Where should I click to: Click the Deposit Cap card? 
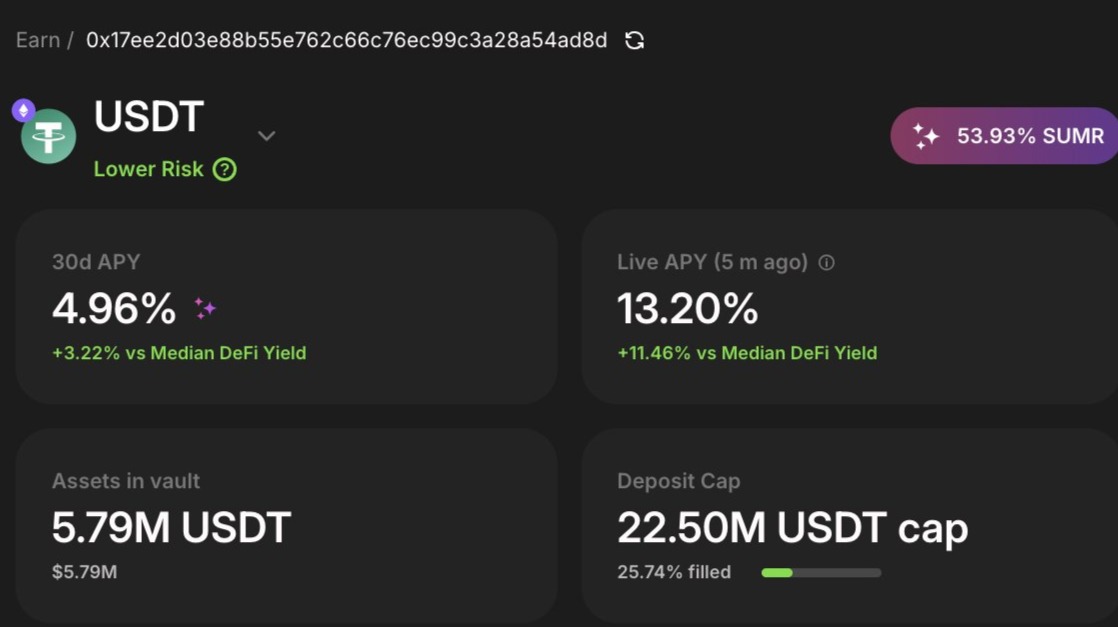pos(848,525)
